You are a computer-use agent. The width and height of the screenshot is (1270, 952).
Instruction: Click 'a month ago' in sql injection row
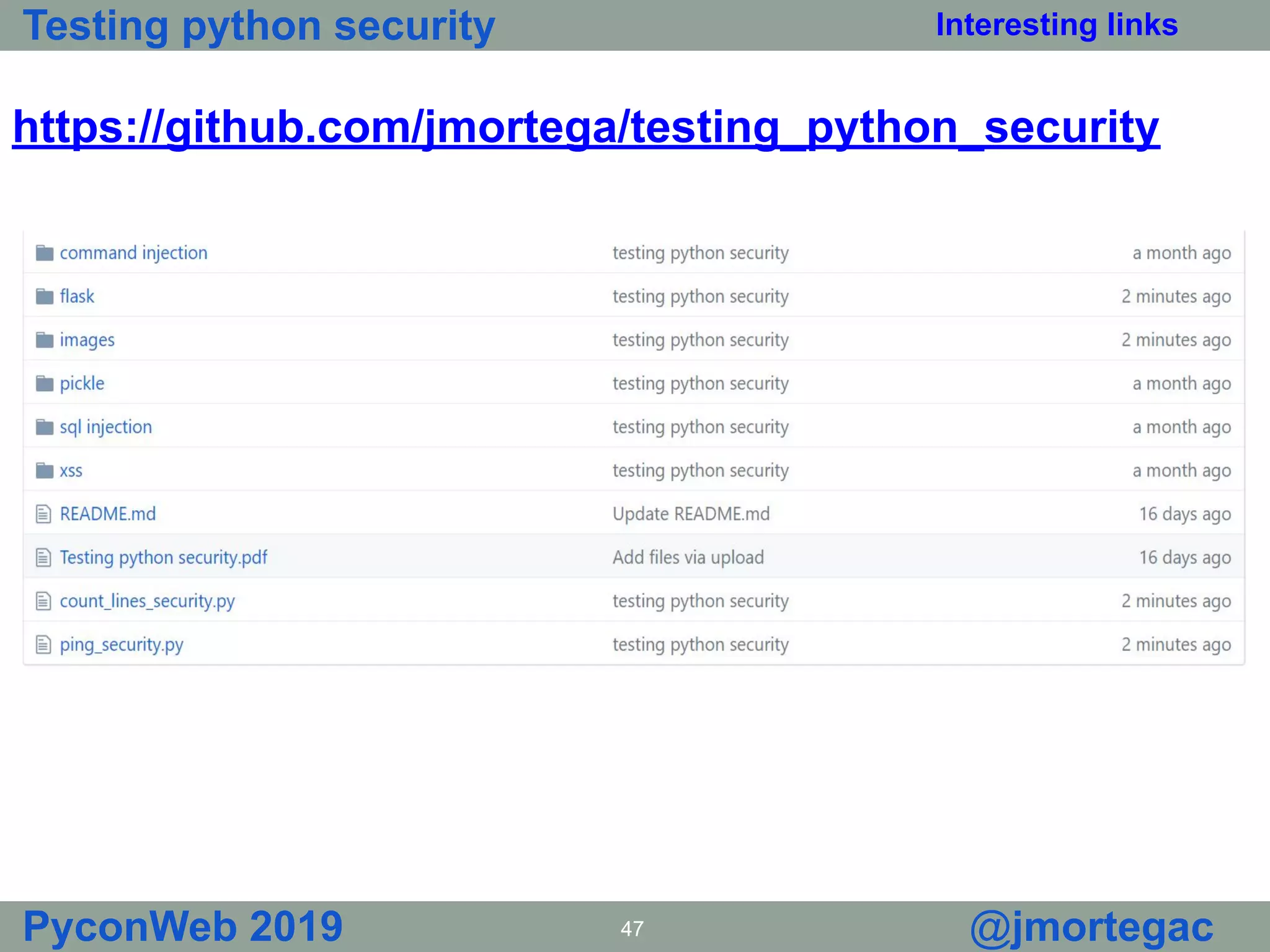[1181, 427]
